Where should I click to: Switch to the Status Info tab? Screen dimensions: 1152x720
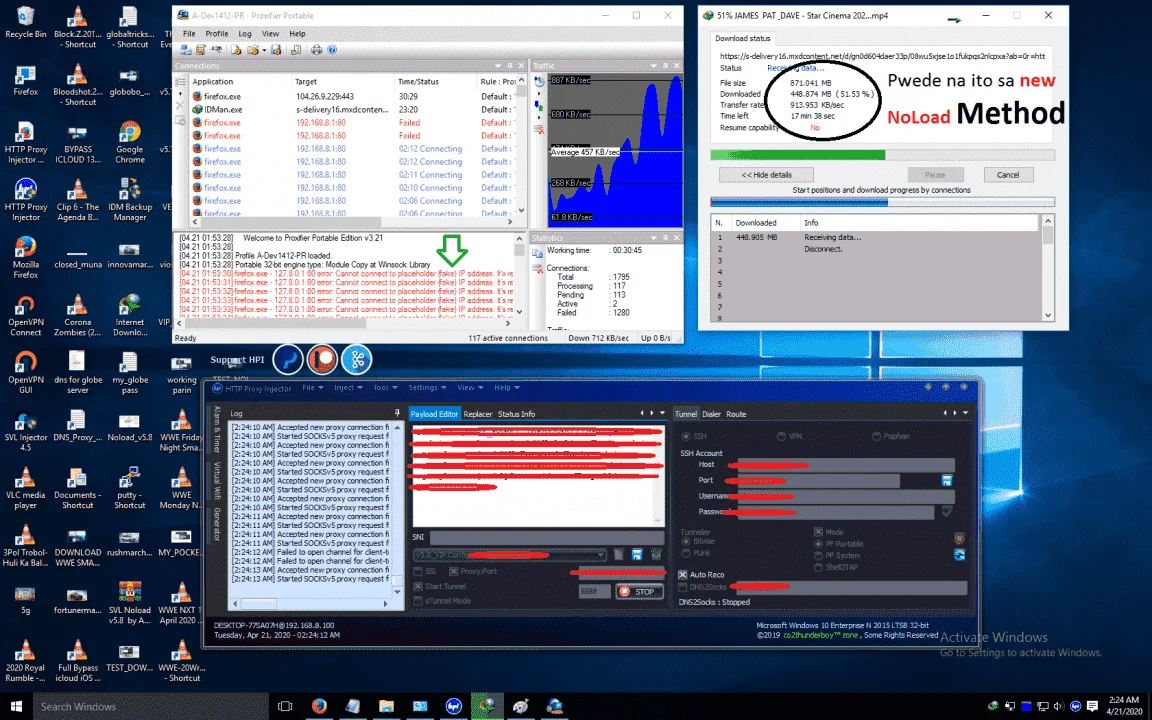click(x=516, y=414)
